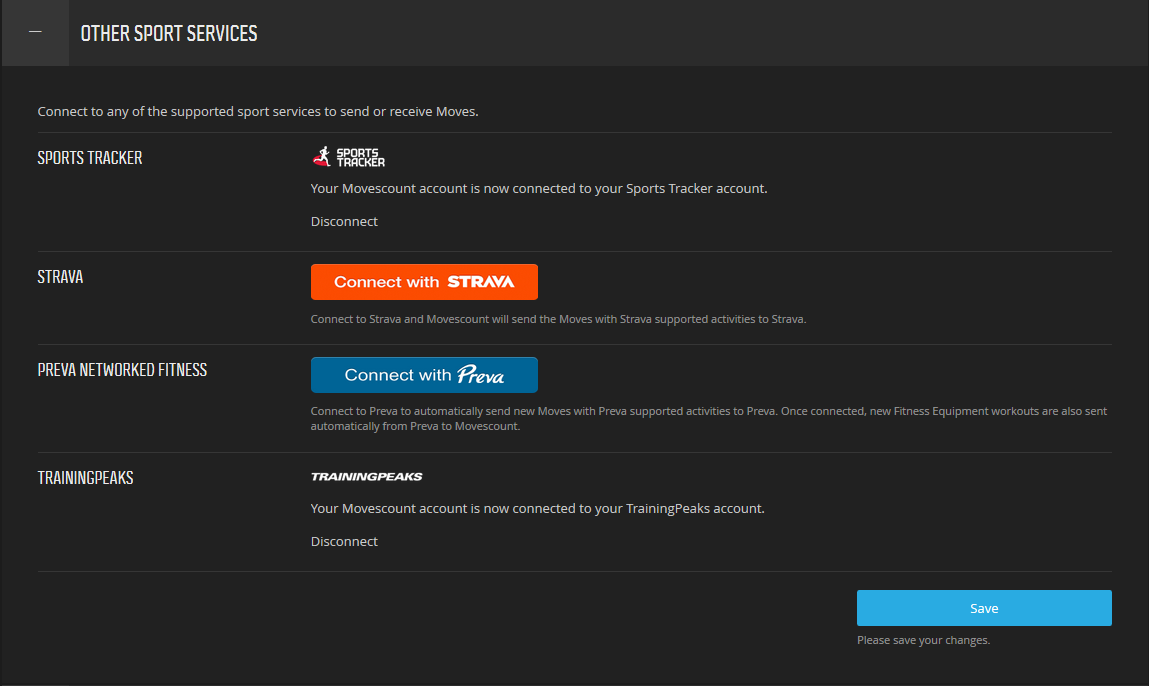
Task: Collapse the Other Sport Services section
Action: [35, 33]
